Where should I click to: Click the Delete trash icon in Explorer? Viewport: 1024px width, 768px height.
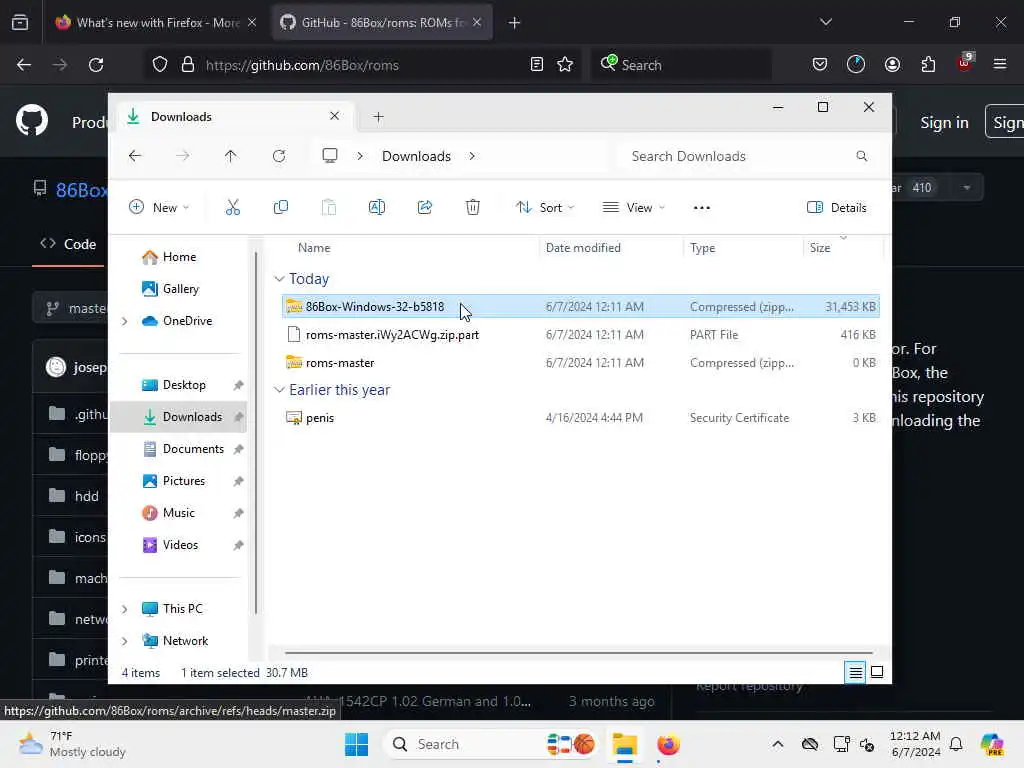click(x=473, y=208)
